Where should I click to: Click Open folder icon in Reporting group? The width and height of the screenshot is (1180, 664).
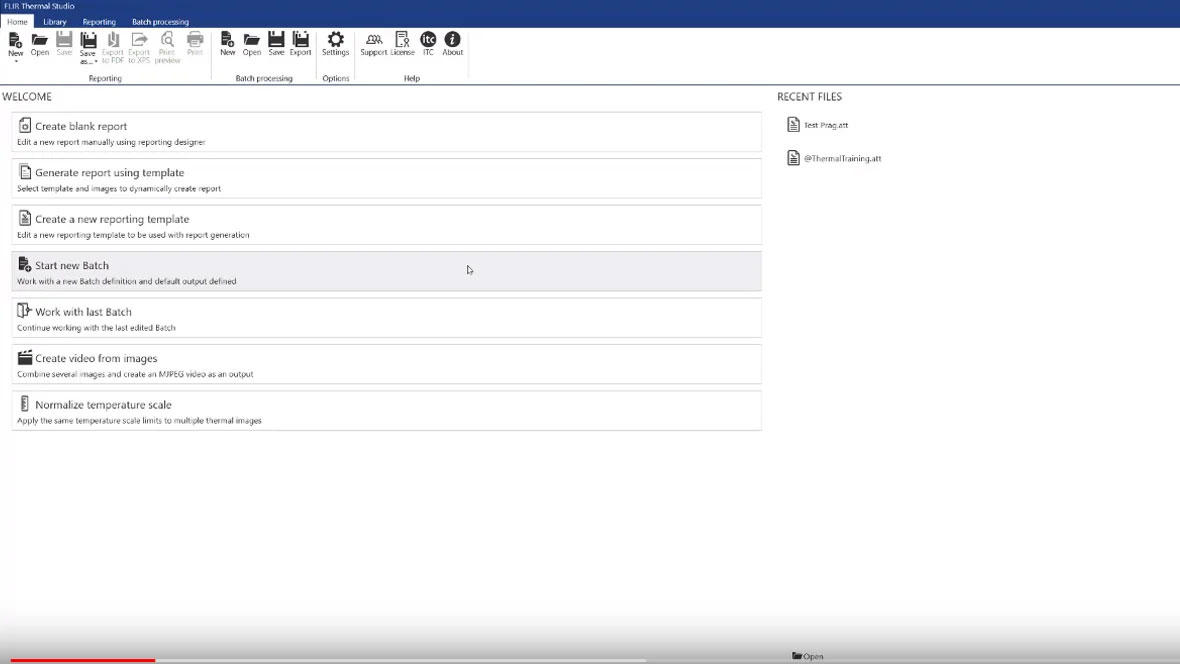pyautogui.click(x=40, y=43)
